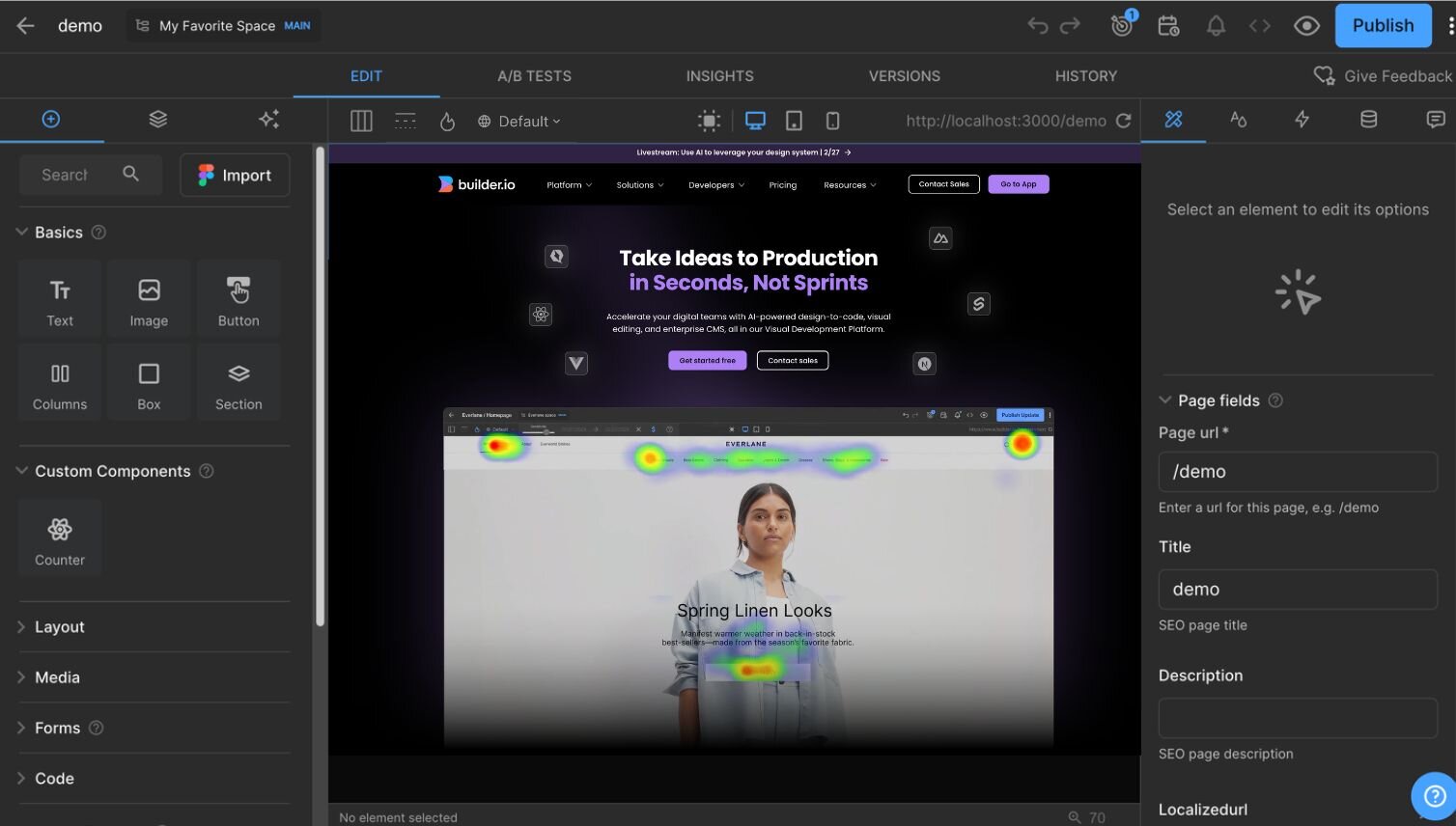Open My Favorite Space selector

point(223,26)
